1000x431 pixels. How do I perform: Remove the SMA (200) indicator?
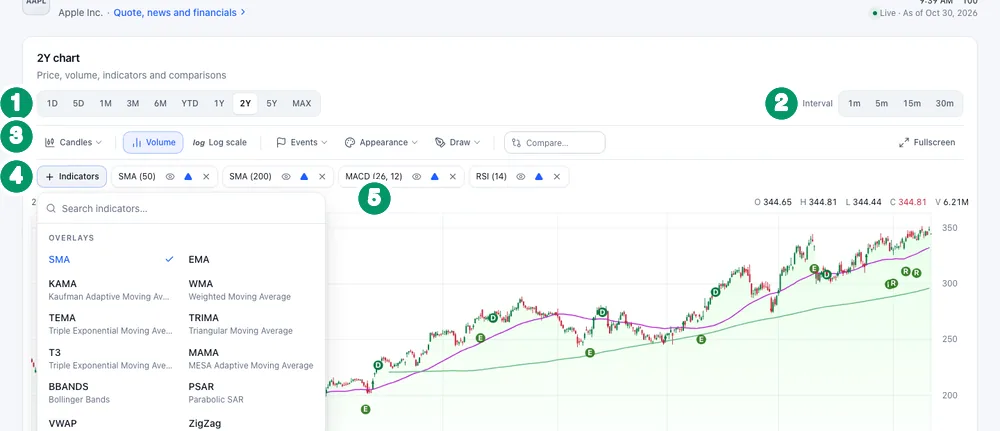click(x=322, y=177)
